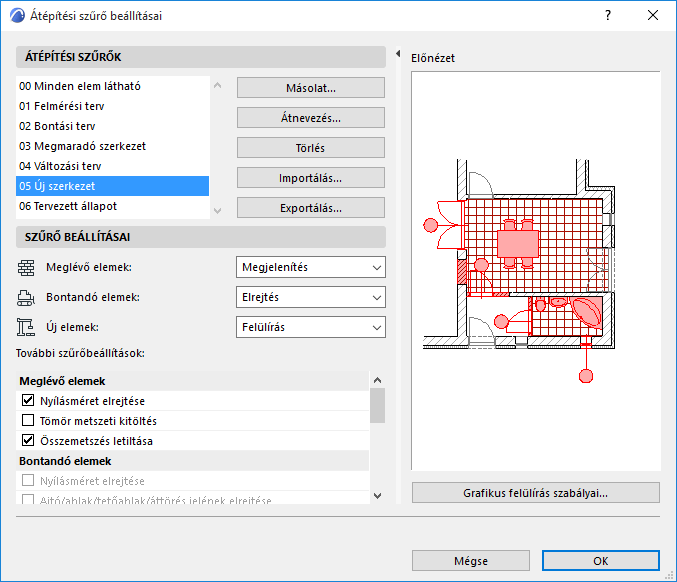Click the Másolat... button
Screen dimensions: 677x582
[x=311, y=88]
